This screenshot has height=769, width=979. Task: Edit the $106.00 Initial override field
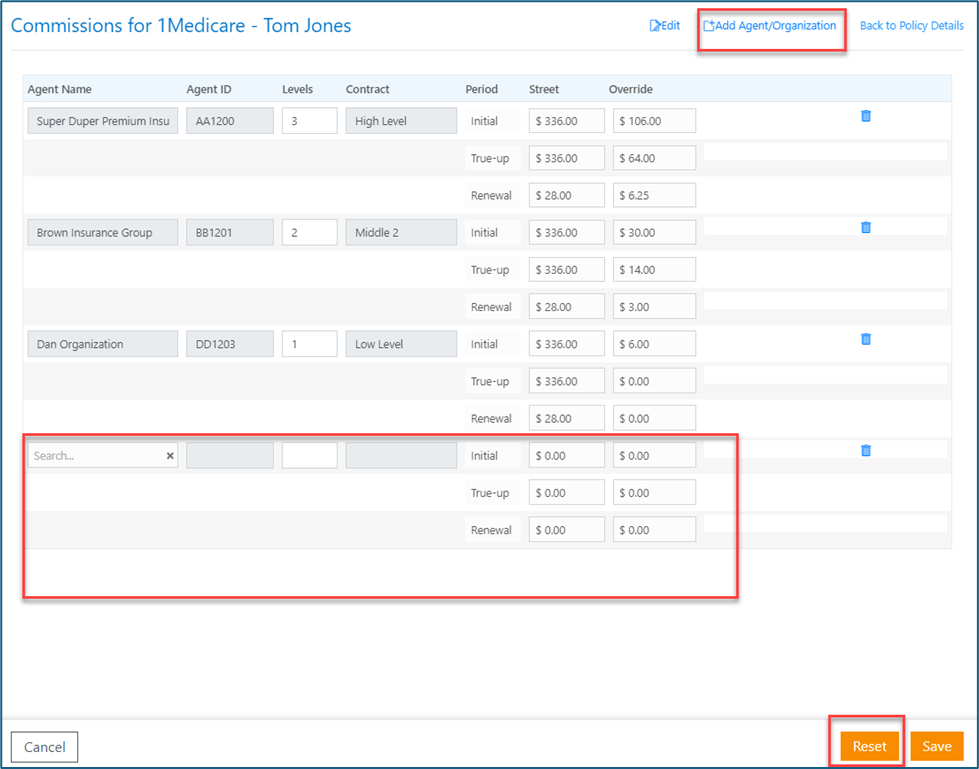[654, 122]
